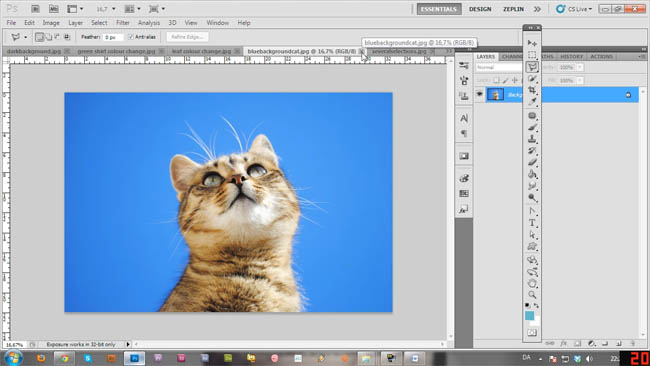Image resolution: width=650 pixels, height=366 pixels.
Task: Select the Eraser tool
Action: pos(532,162)
